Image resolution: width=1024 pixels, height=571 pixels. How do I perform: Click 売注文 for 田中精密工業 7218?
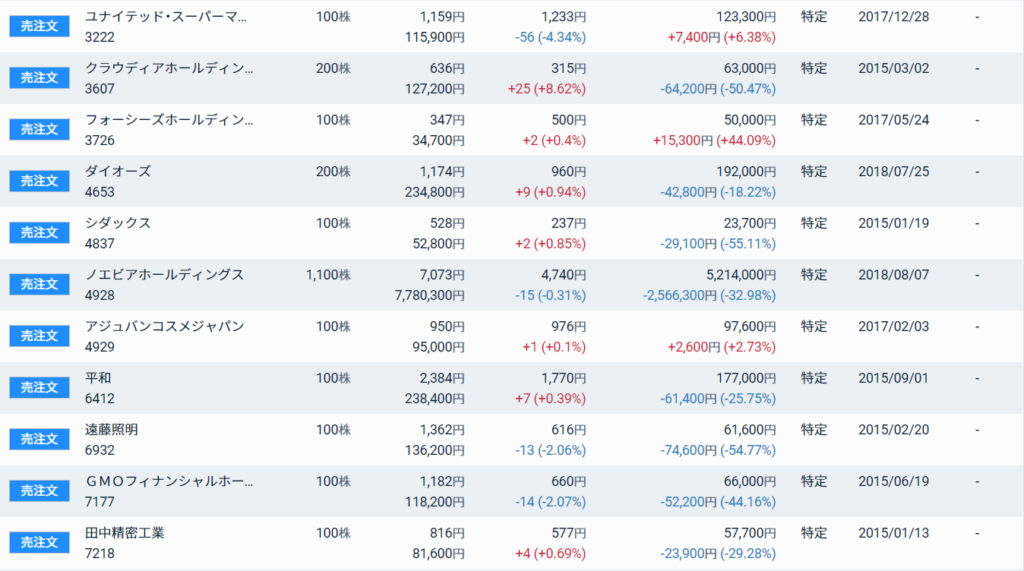pyautogui.click(x=39, y=542)
